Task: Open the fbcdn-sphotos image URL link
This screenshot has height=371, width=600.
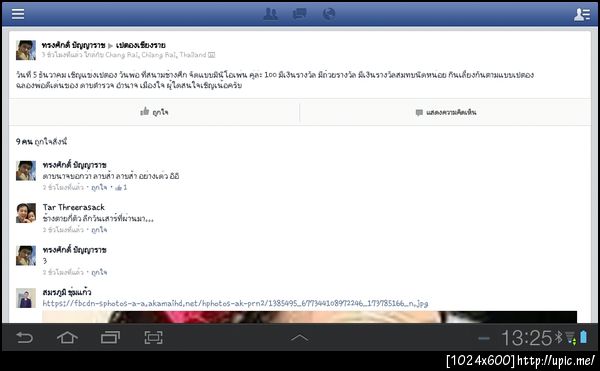Action: click(x=235, y=303)
